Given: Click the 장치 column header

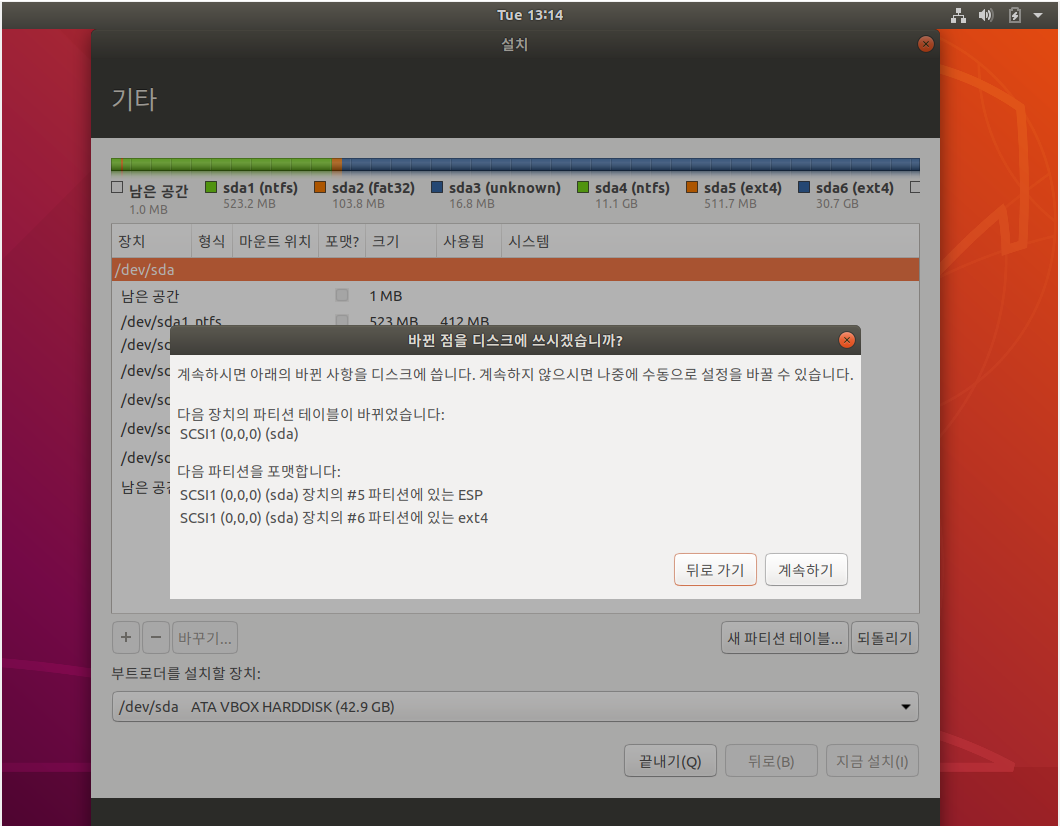Looking at the screenshot, I should pos(151,241).
